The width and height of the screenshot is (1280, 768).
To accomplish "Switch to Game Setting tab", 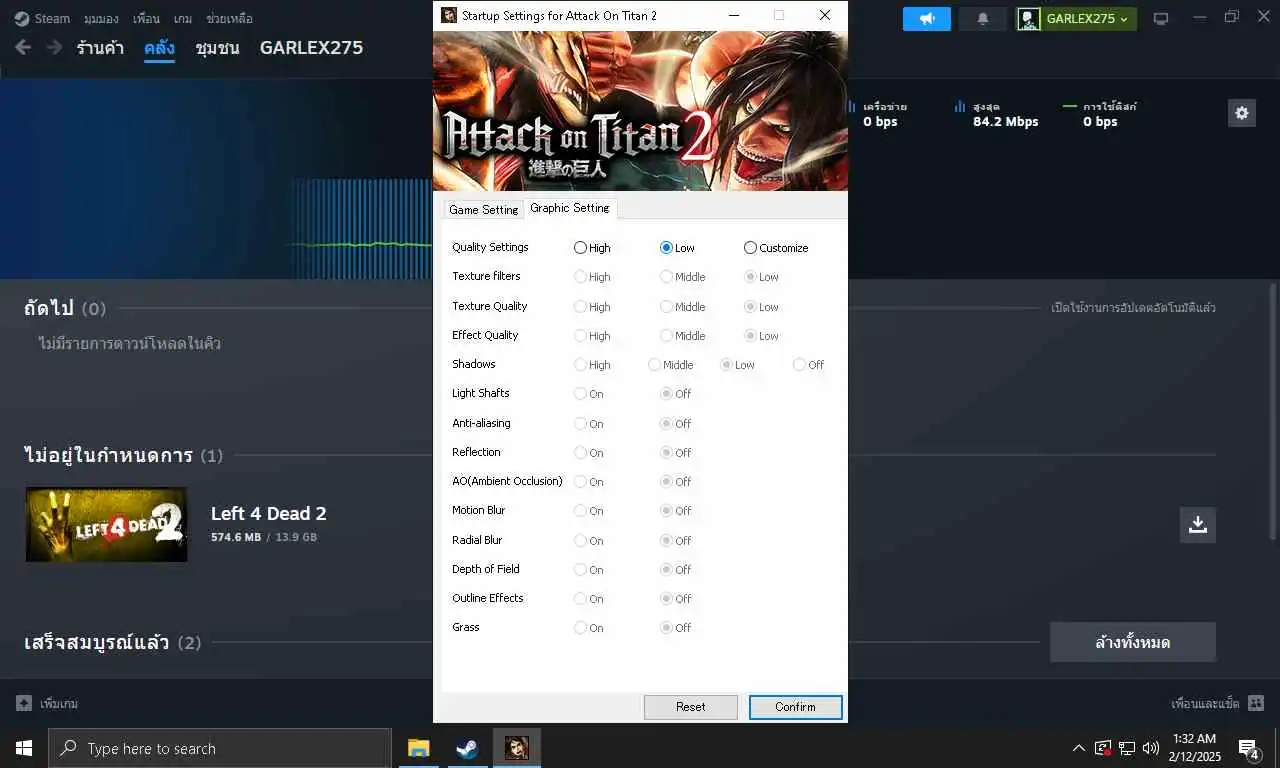I will (483, 209).
